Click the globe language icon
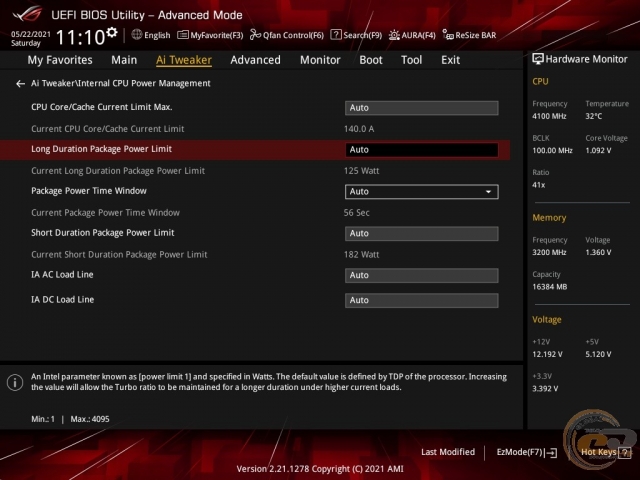This screenshot has height=480, width=640. (x=137, y=35)
